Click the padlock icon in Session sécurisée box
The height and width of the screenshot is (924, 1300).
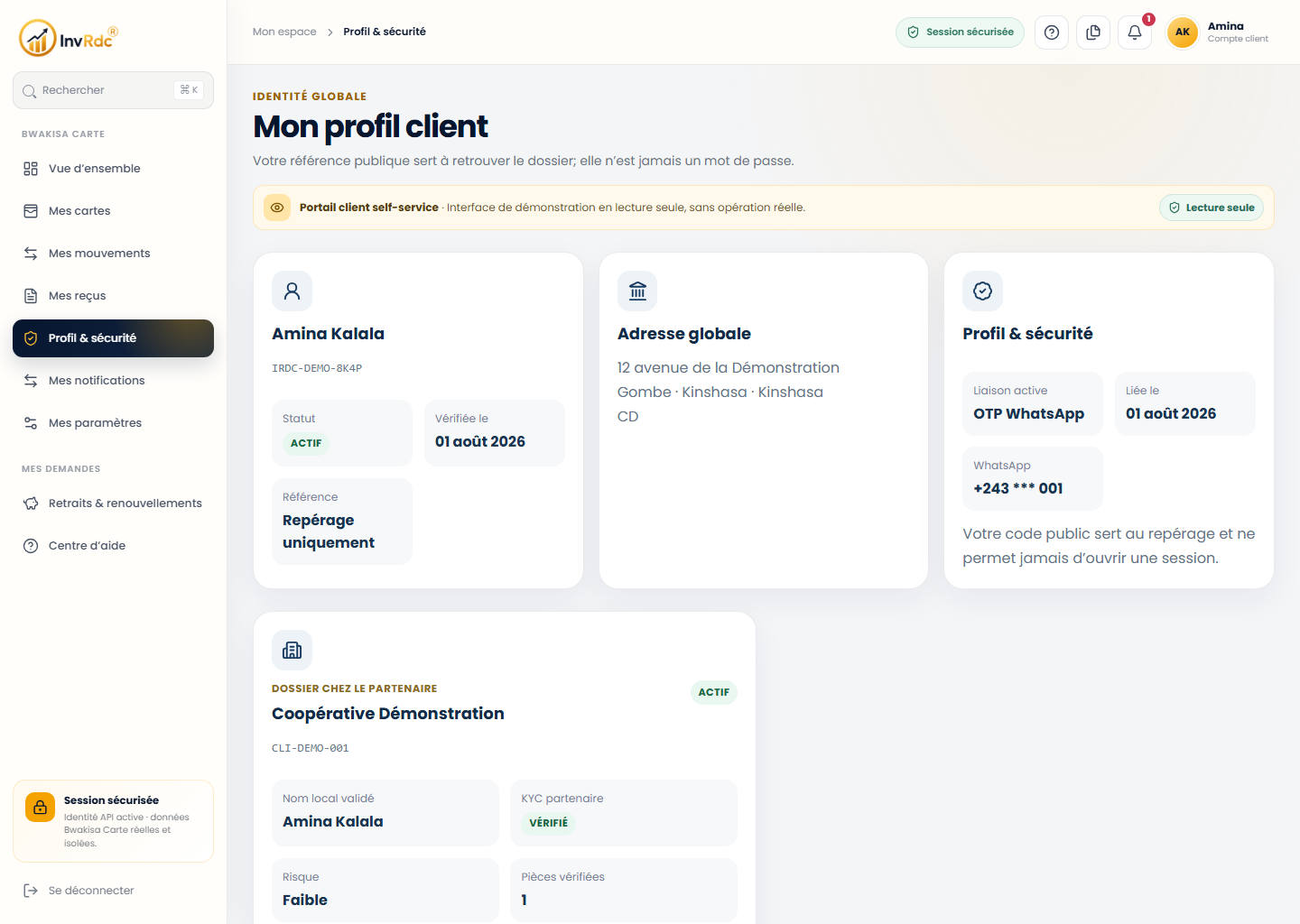point(40,808)
